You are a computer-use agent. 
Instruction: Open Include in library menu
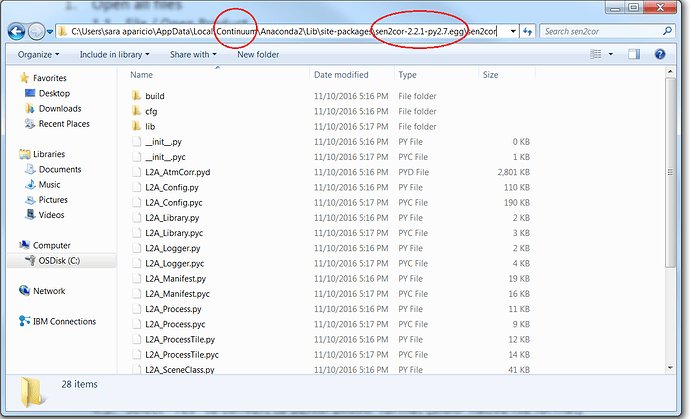pos(114,55)
